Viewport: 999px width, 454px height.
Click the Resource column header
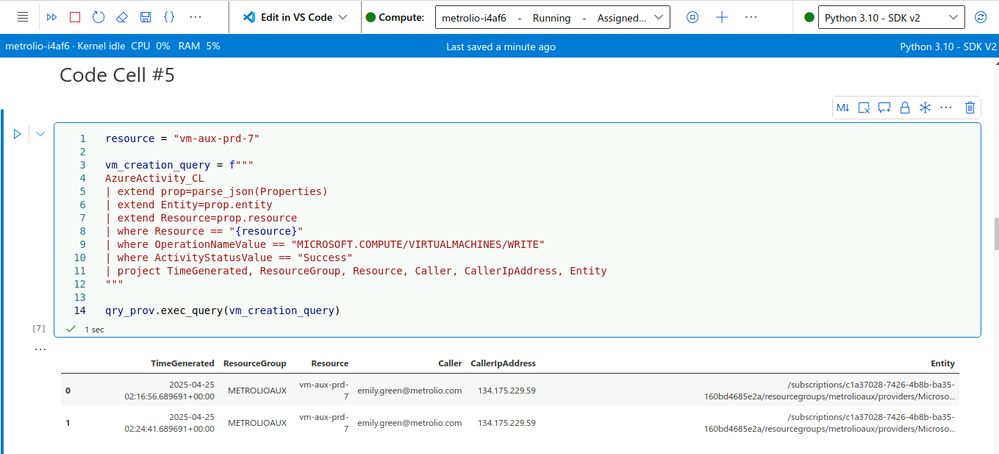[329, 364]
